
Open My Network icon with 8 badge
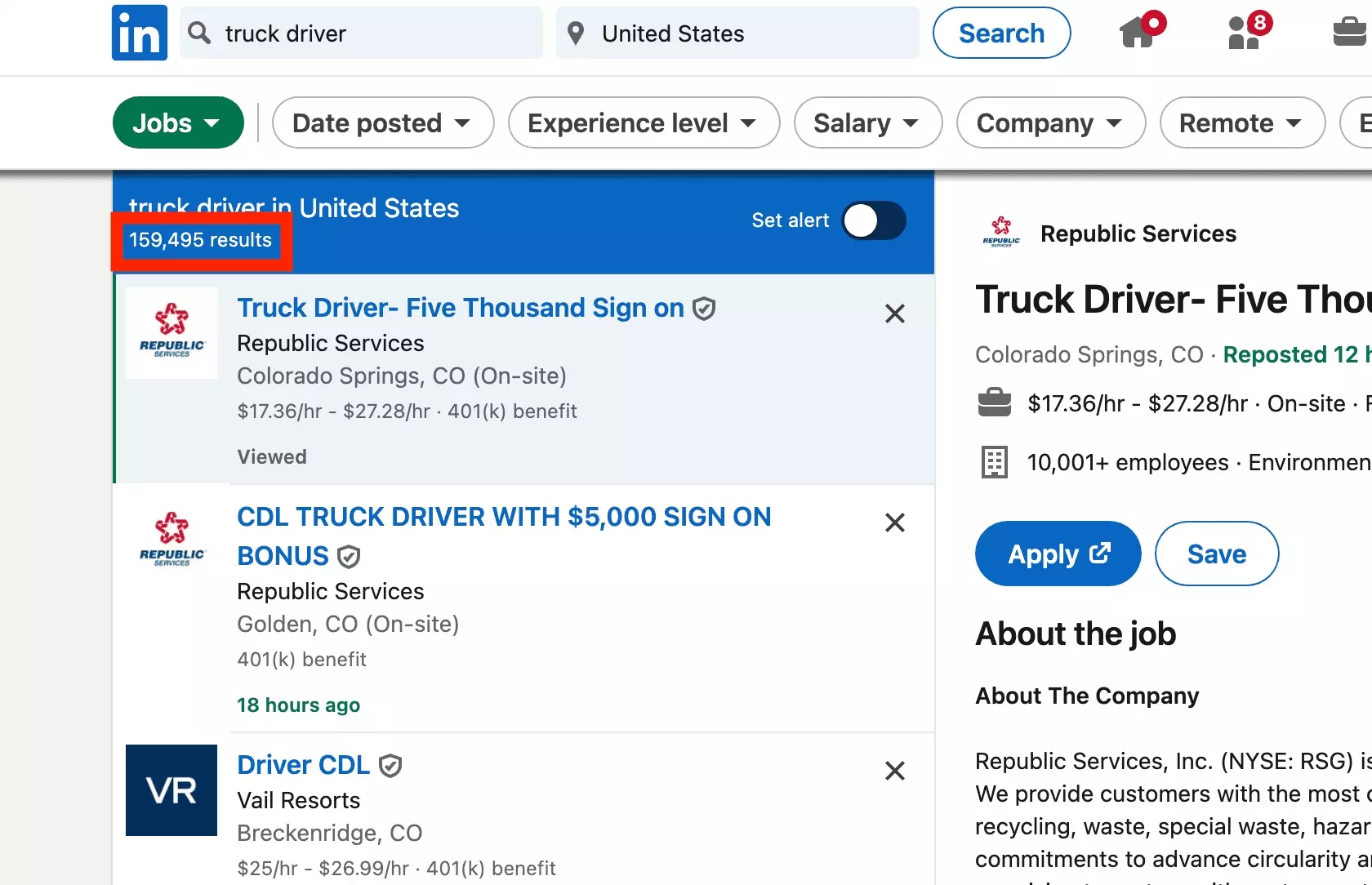[x=1249, y=31]
